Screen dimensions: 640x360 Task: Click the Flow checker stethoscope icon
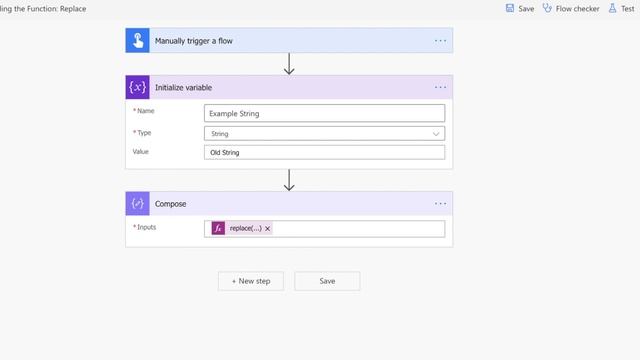point(547,8)
